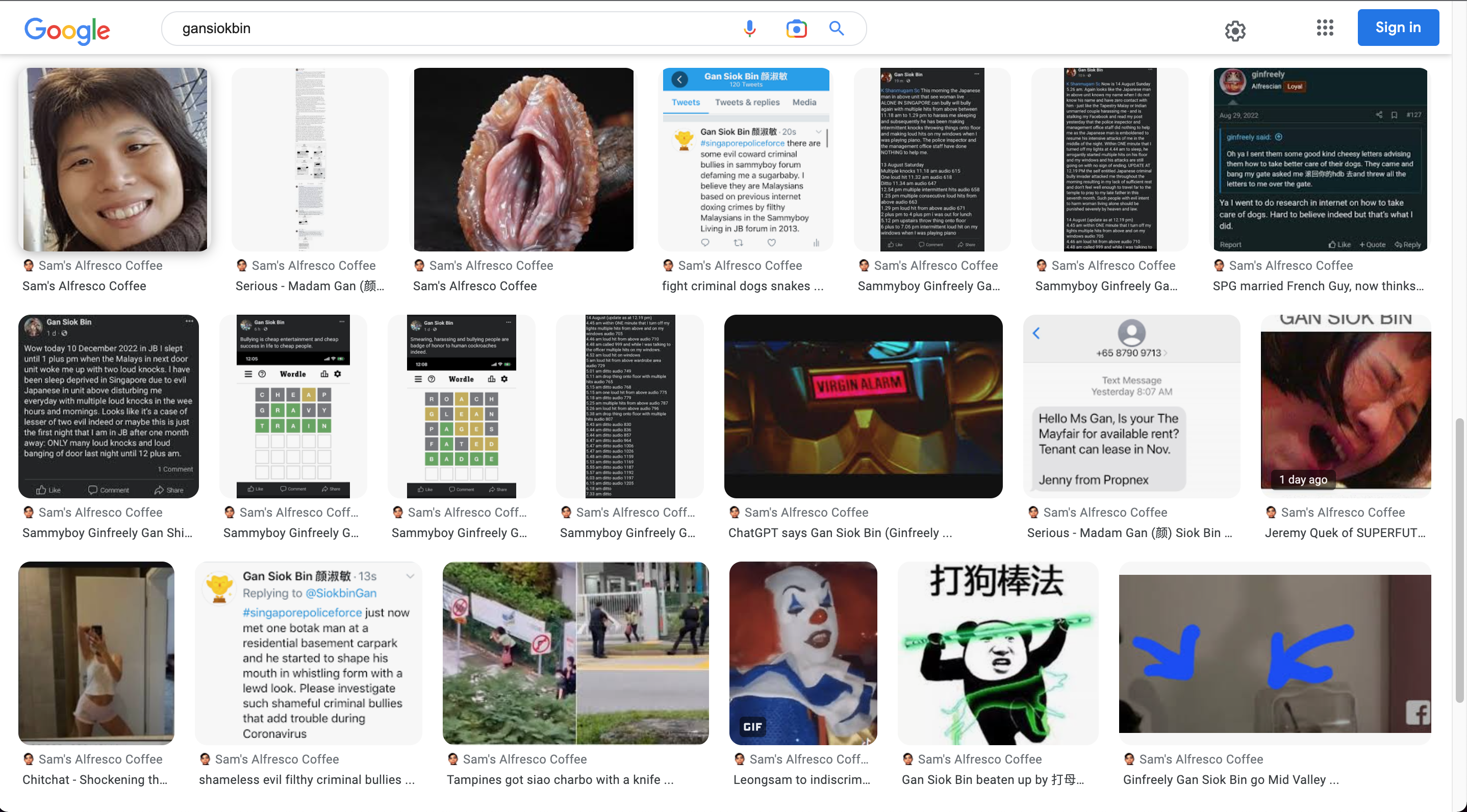Click 'fight criminal dogs snakes ...' result title
This screenshot has width=1467, height=812.
(742, 286)
